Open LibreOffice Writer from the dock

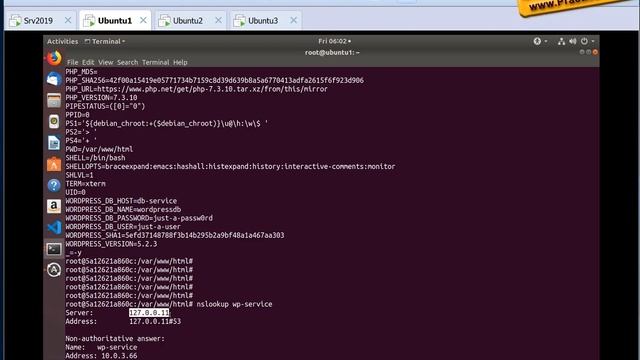[54, 143]
